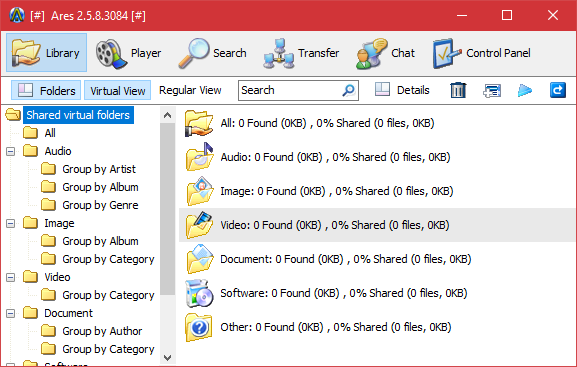Select Group by Category under Image
Screen dimensions: 577x367
[x=108, y=259]
